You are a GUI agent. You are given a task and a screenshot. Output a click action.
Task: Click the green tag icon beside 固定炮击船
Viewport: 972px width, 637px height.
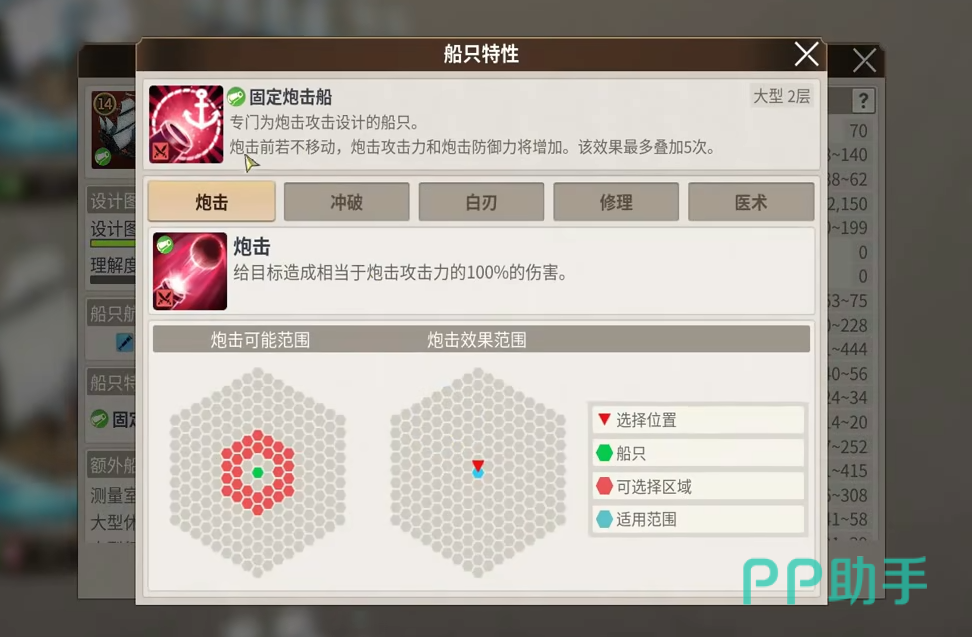pyautogui.click(x=236, y=97)
